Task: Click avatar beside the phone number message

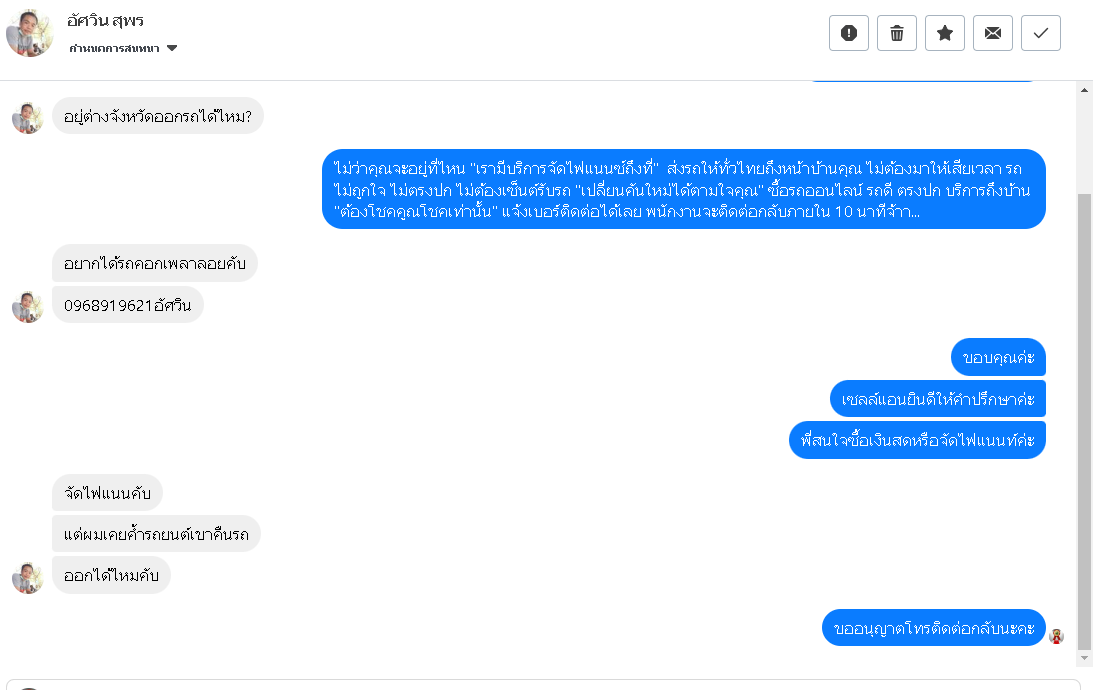Action: click(x=28, y=306)
